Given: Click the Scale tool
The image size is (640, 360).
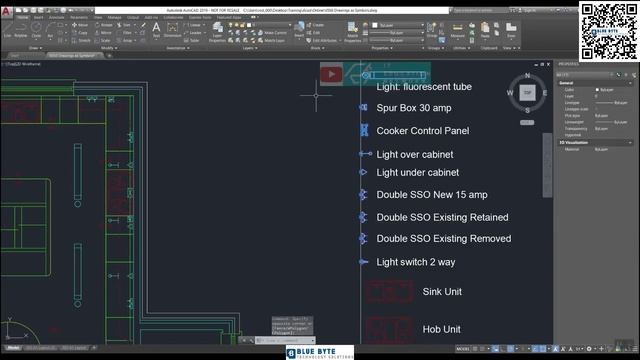Looking at the screenshot, I should 102,40.
